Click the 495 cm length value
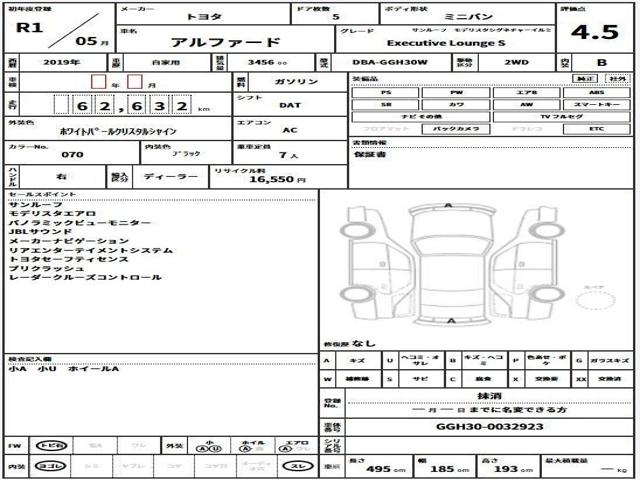 [387, 469]
